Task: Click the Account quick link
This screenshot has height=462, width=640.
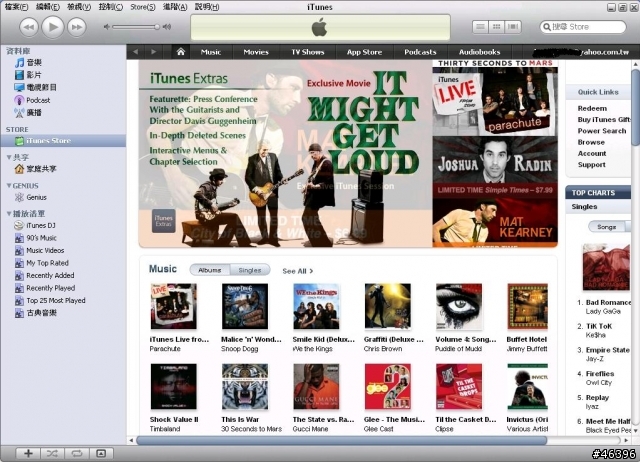Action: (592, 153)
